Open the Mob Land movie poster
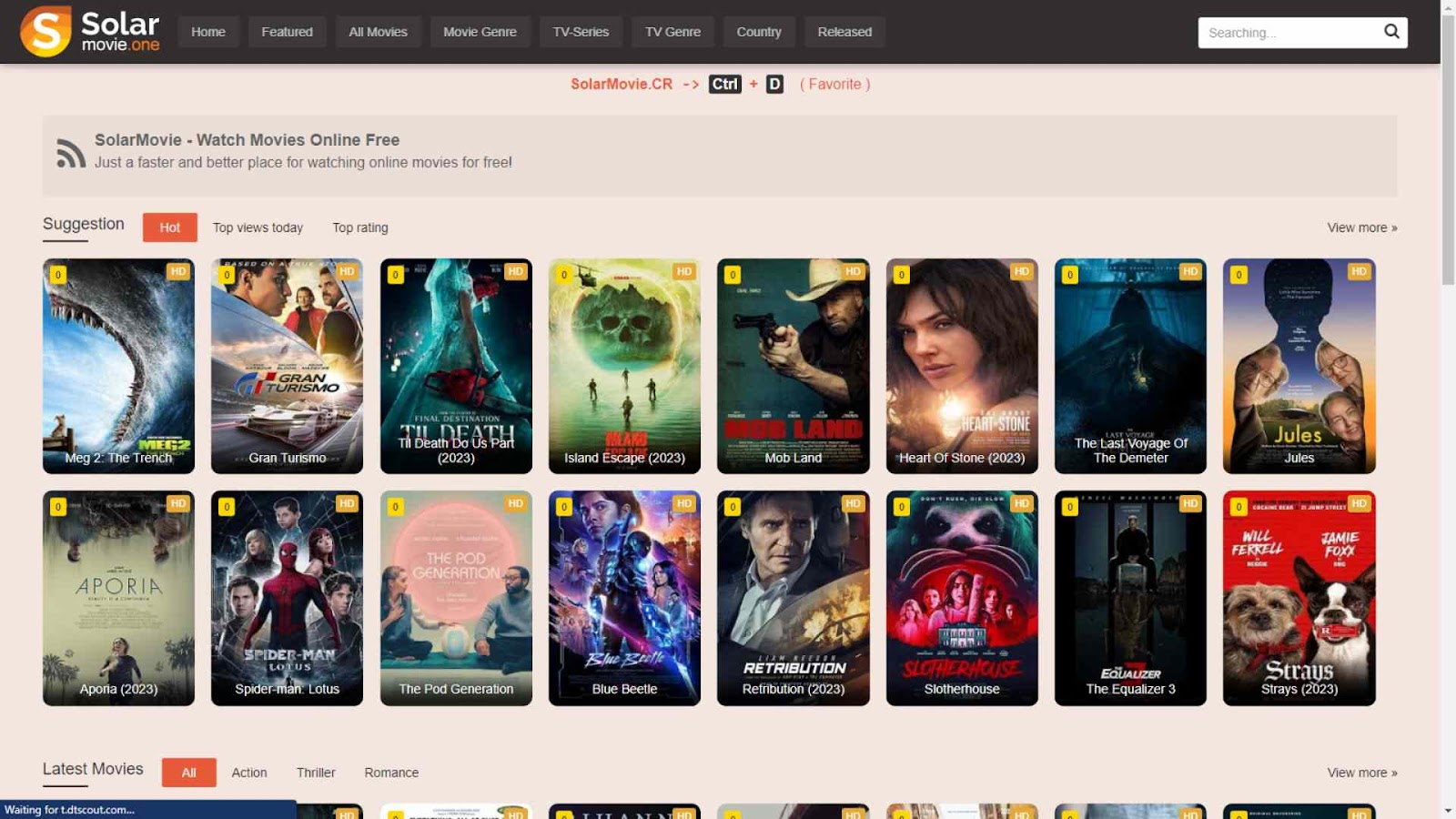The width and height of the screenshot is (1456, 819). tap(794, 366)
